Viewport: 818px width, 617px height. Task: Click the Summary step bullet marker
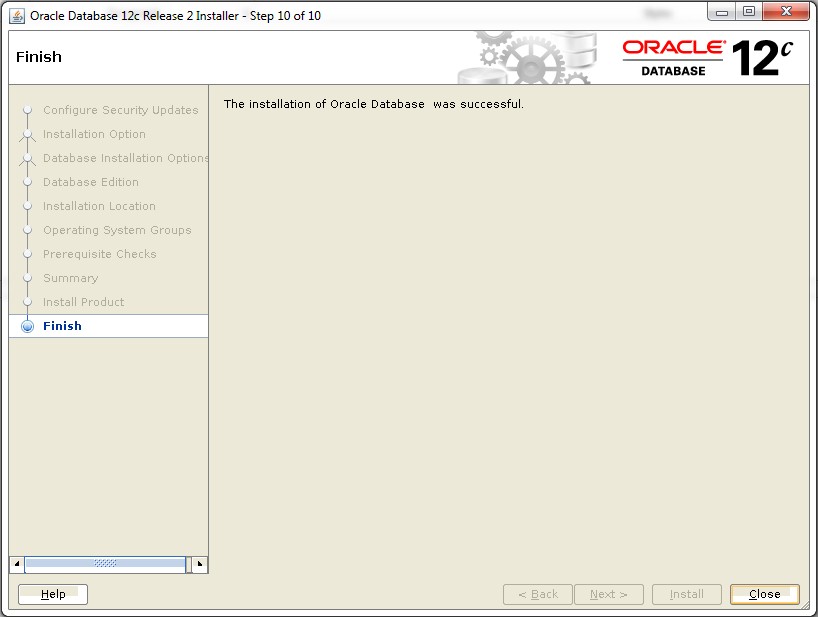[x=28, y=278]
